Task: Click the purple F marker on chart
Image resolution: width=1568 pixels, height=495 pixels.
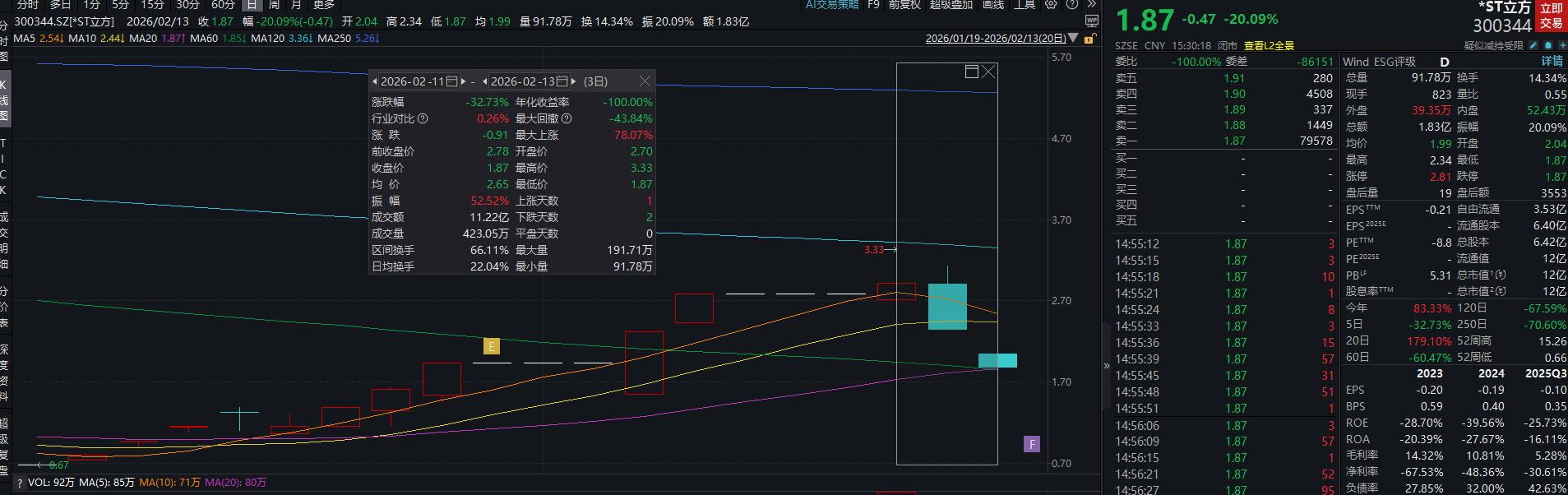Action: [x=1031, y=445]
